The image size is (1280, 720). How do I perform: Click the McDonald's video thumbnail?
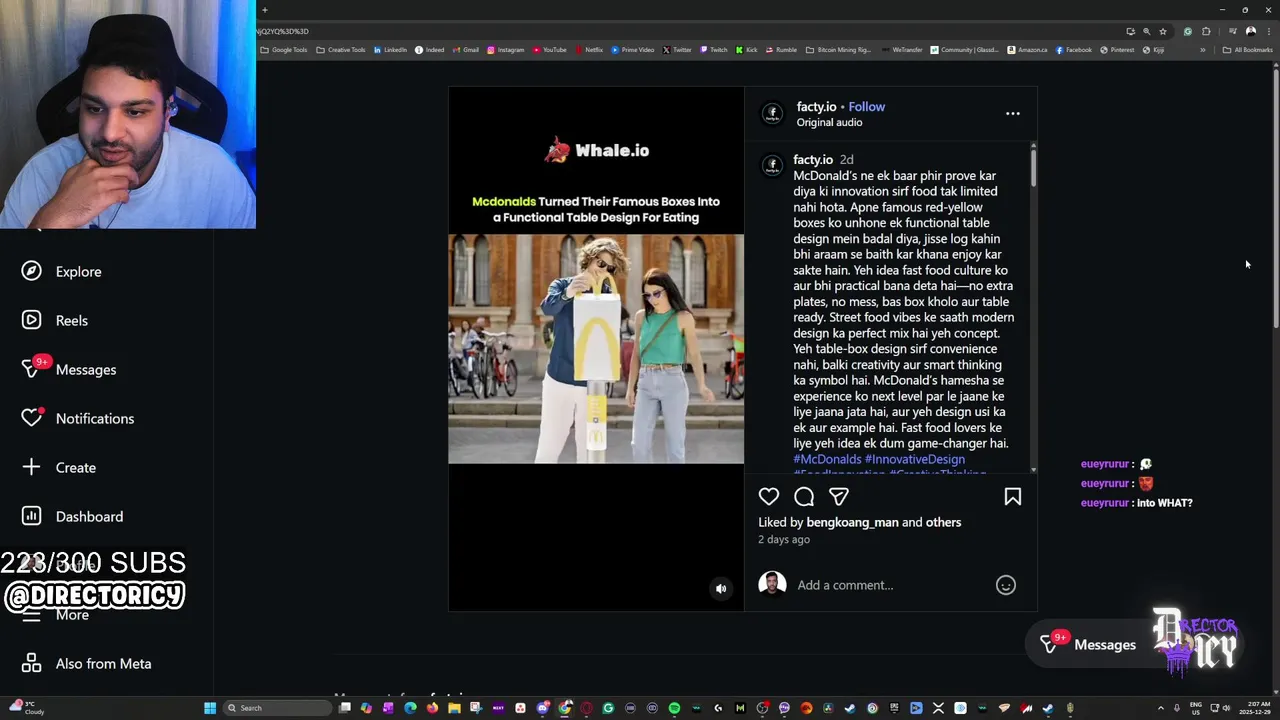pyautogui.click(x=596, y=349)
